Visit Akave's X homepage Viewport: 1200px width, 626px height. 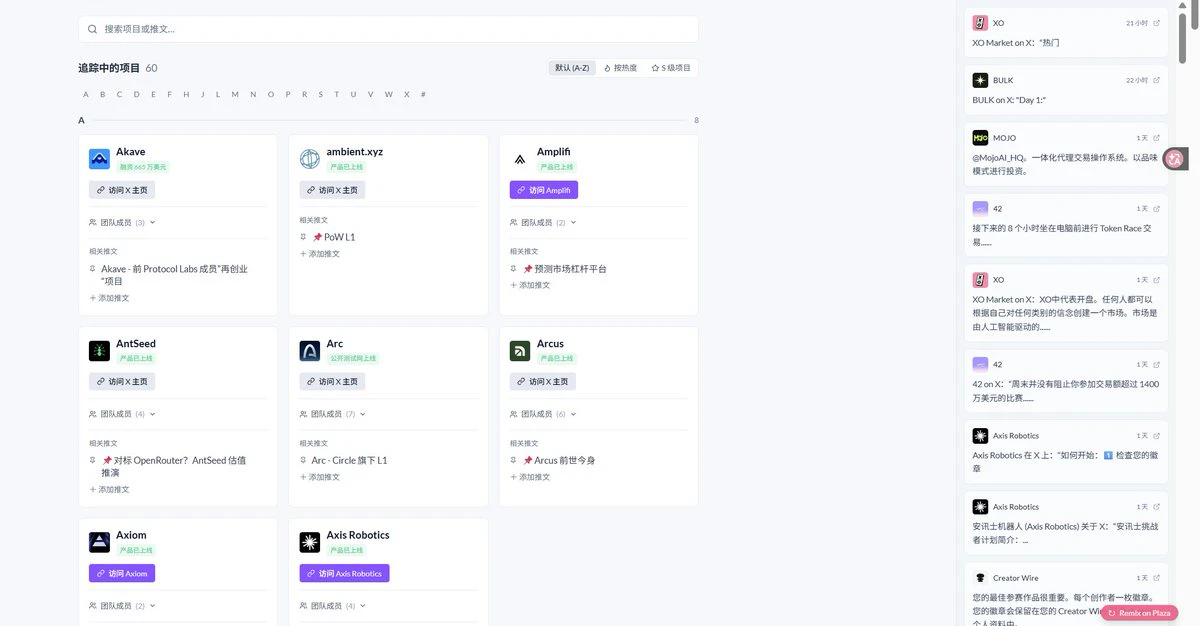(122, 190)
